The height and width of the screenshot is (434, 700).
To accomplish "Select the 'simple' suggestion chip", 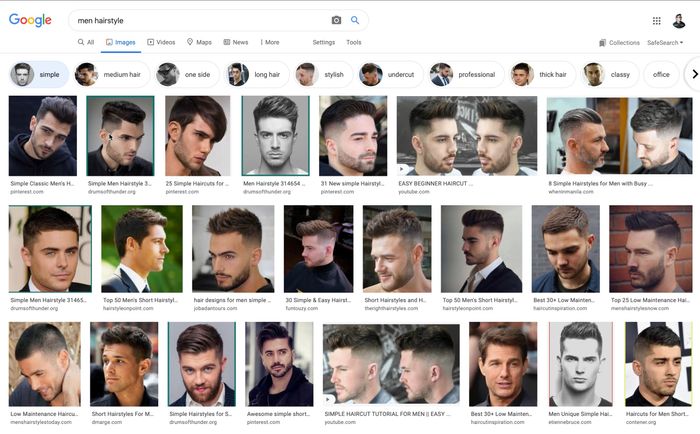I will [x=39, y=75].
